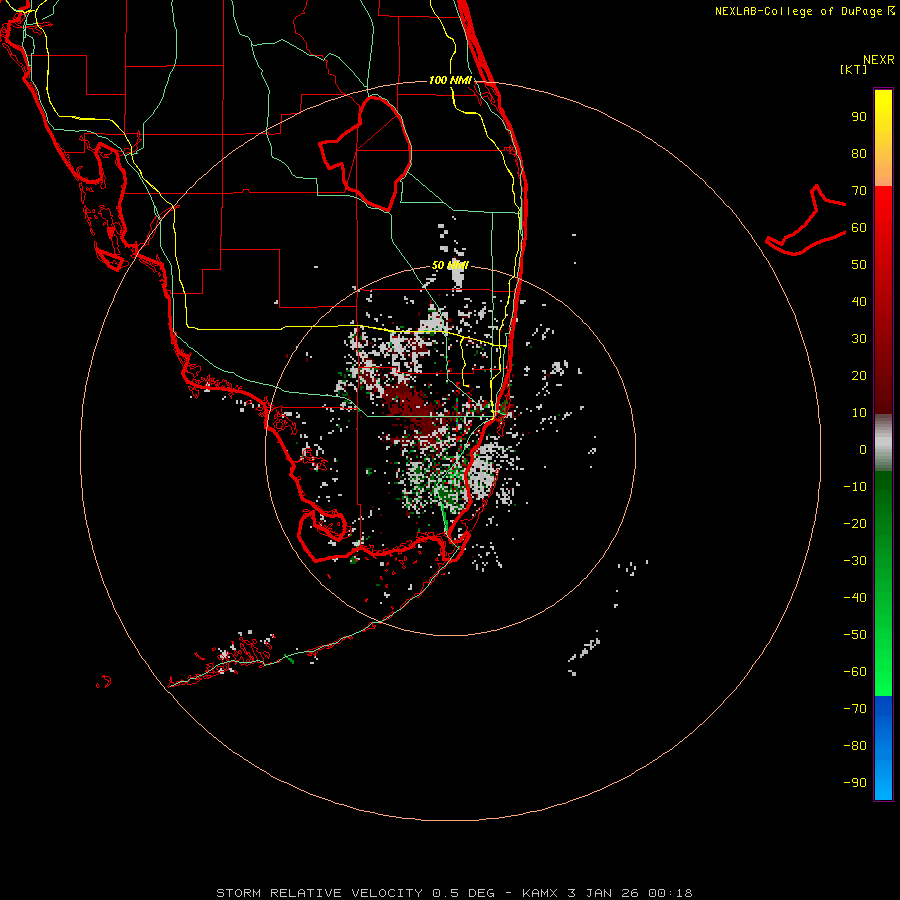Click the -20 value on the velocity scale
Viewport: 900px width, 900px height.
(855, 523)
